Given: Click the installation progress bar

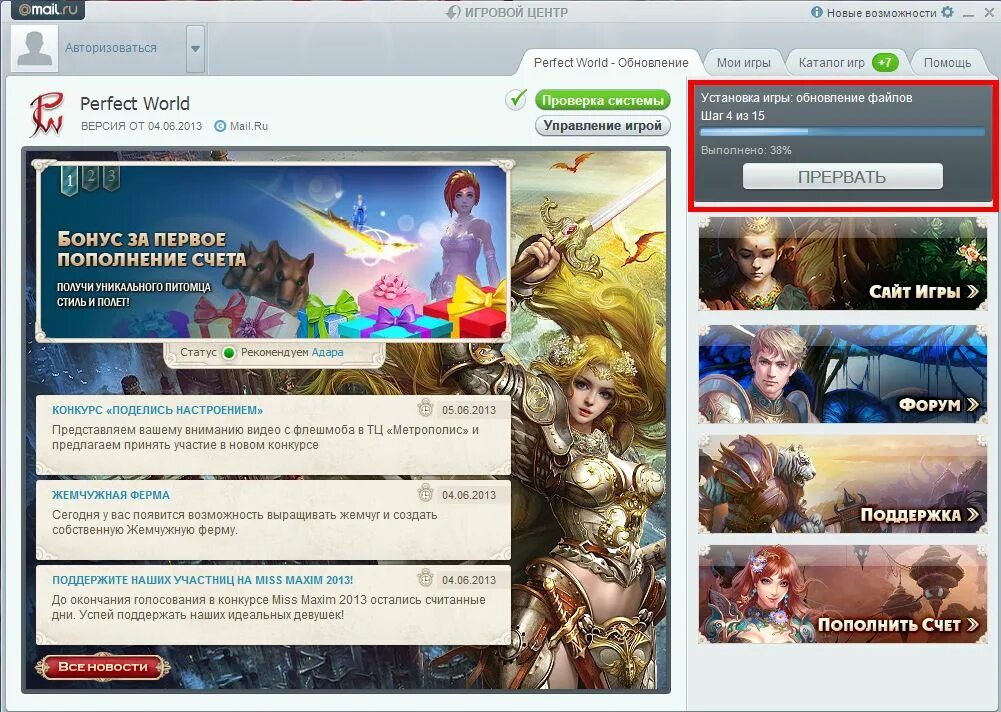Looking at the screenshot, I should [842, 132].
